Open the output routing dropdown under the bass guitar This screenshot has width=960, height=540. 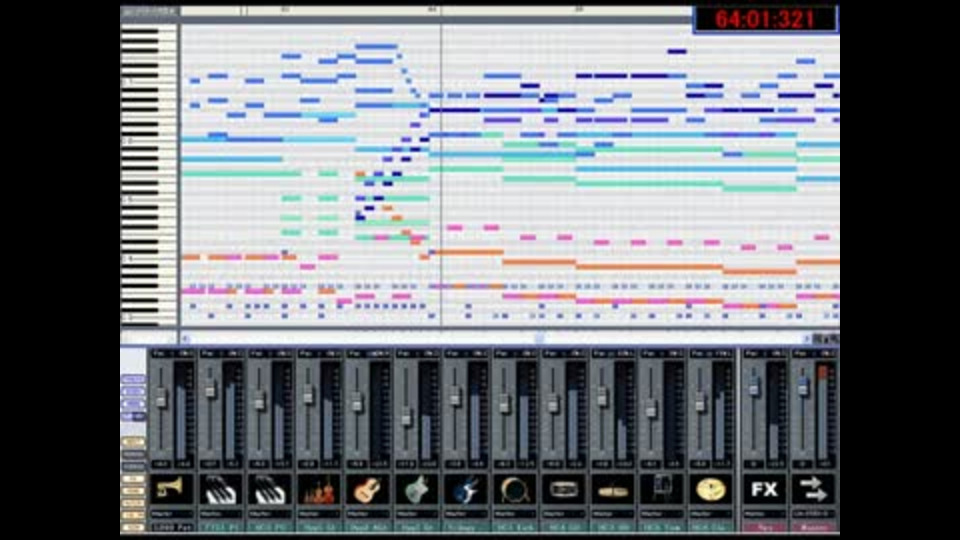pyautogui.click(x=466, y=514)
